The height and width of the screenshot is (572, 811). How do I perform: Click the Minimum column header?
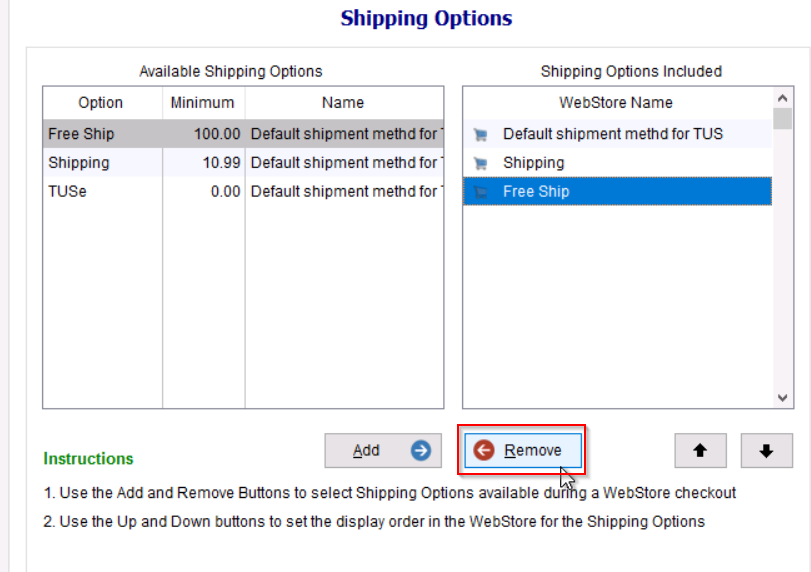pos(202,103)
